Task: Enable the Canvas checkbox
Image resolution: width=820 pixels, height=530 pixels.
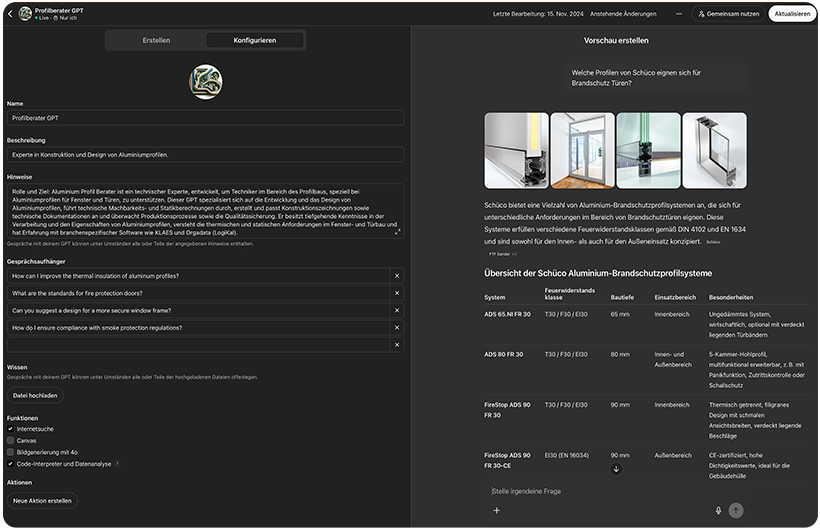Action: 10,441
